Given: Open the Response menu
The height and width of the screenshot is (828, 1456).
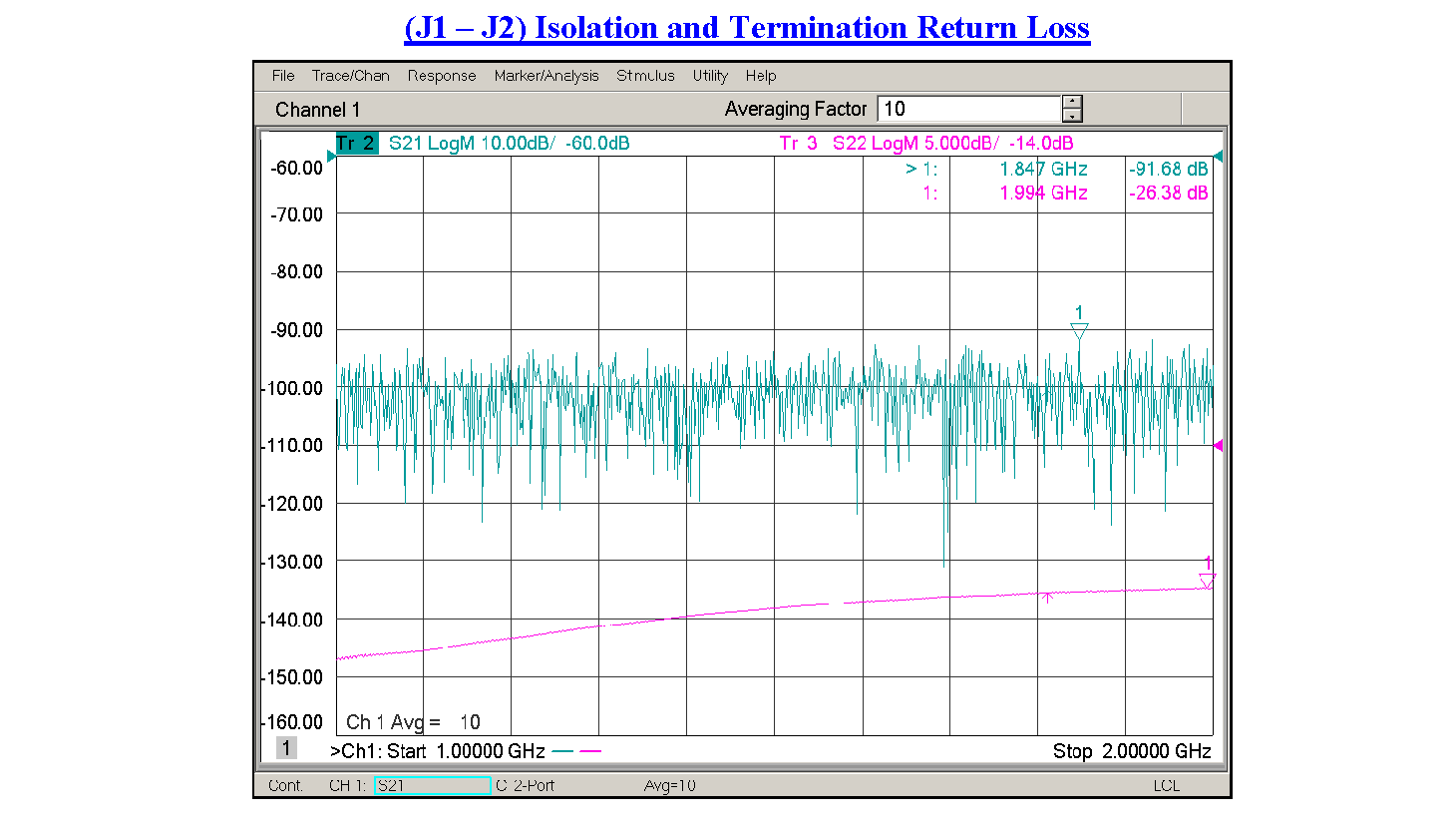Looking at the screenshot, I should (441, 76).
